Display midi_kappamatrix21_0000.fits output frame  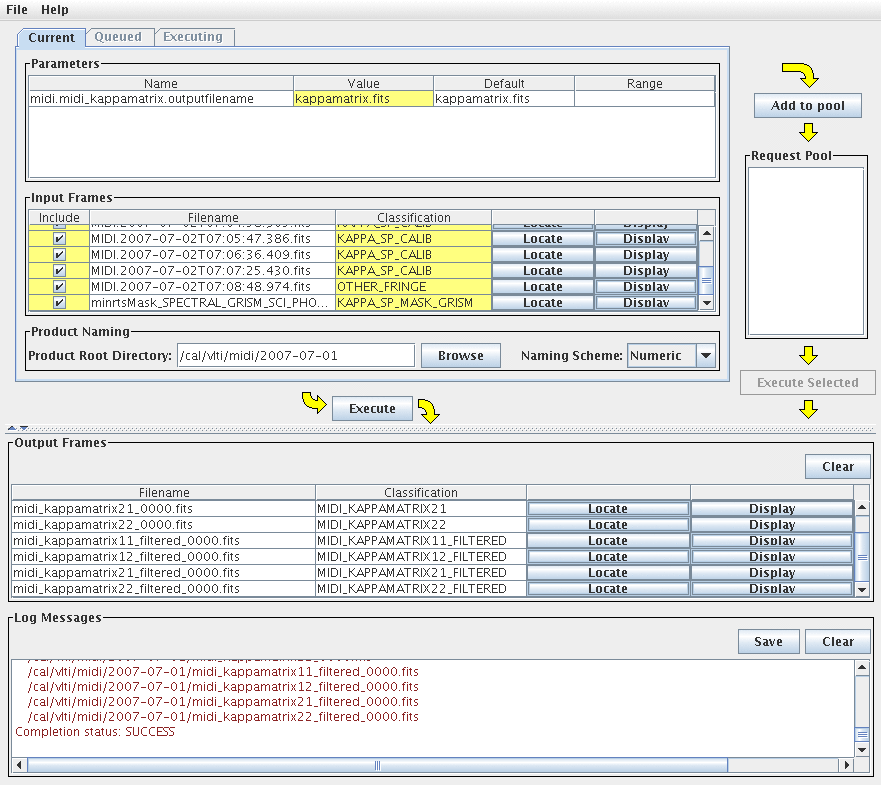pyautogui.click(x=771, y=509)
